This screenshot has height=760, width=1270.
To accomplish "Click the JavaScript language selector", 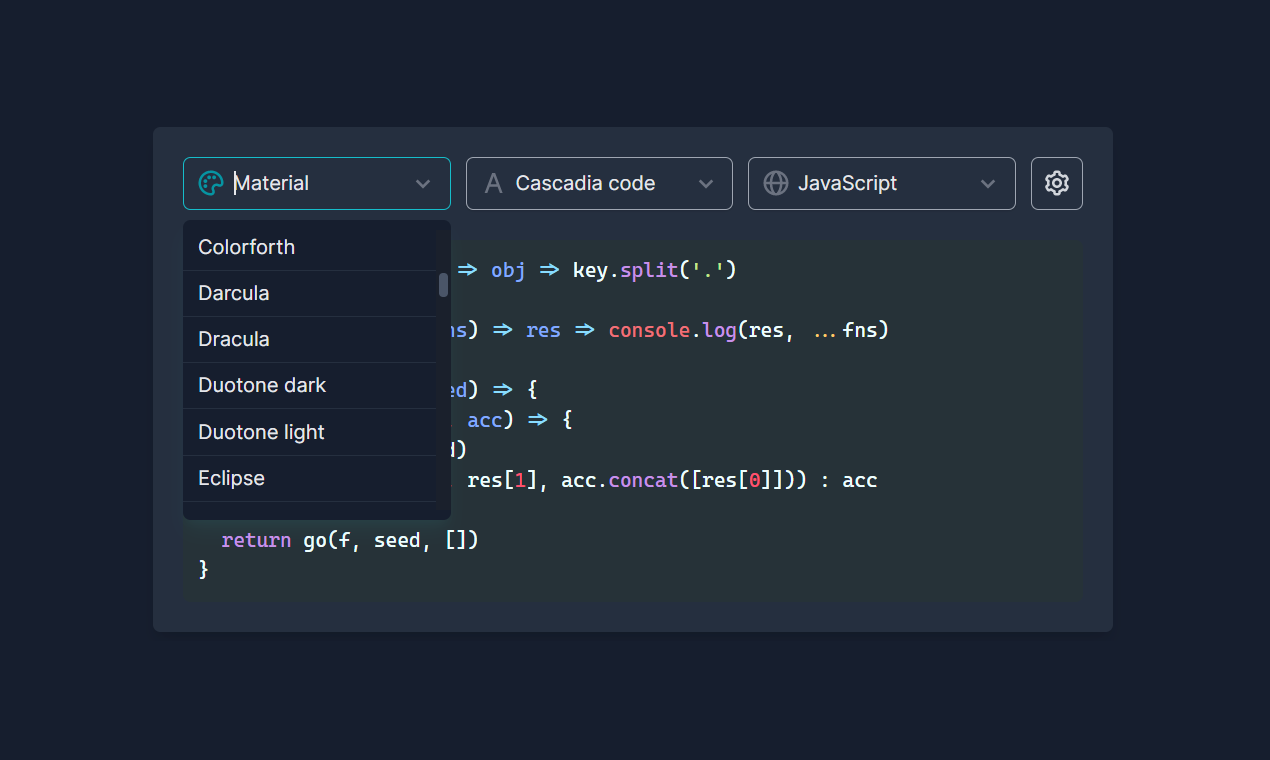I will [x=881, y=183].
